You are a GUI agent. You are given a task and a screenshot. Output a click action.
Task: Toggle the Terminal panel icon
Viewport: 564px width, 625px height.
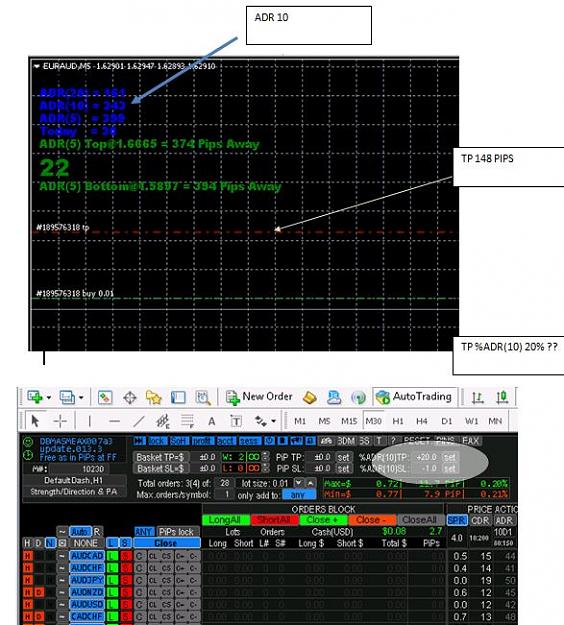point(178,397)
